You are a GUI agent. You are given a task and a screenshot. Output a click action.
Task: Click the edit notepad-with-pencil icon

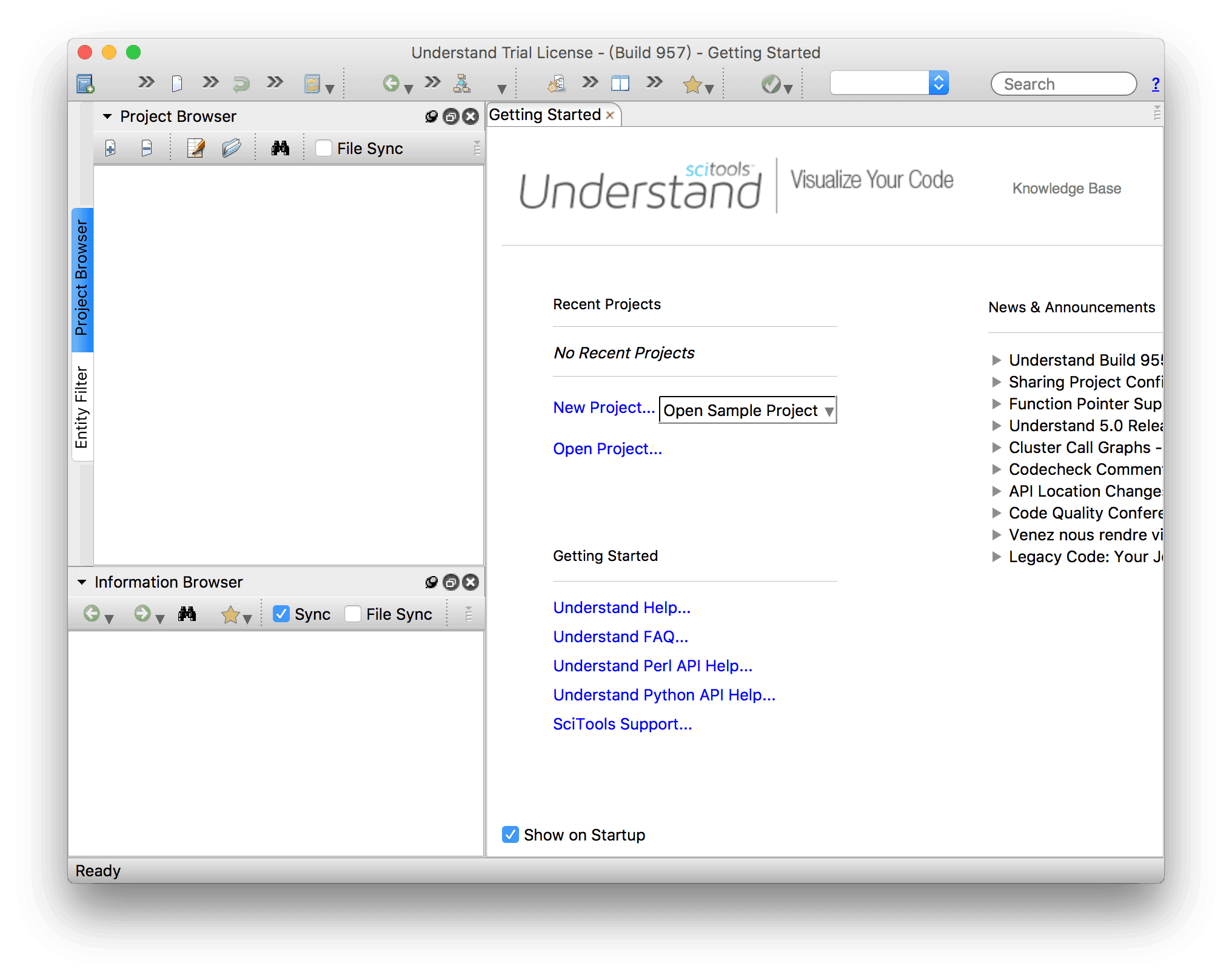(x=196, y=148)
